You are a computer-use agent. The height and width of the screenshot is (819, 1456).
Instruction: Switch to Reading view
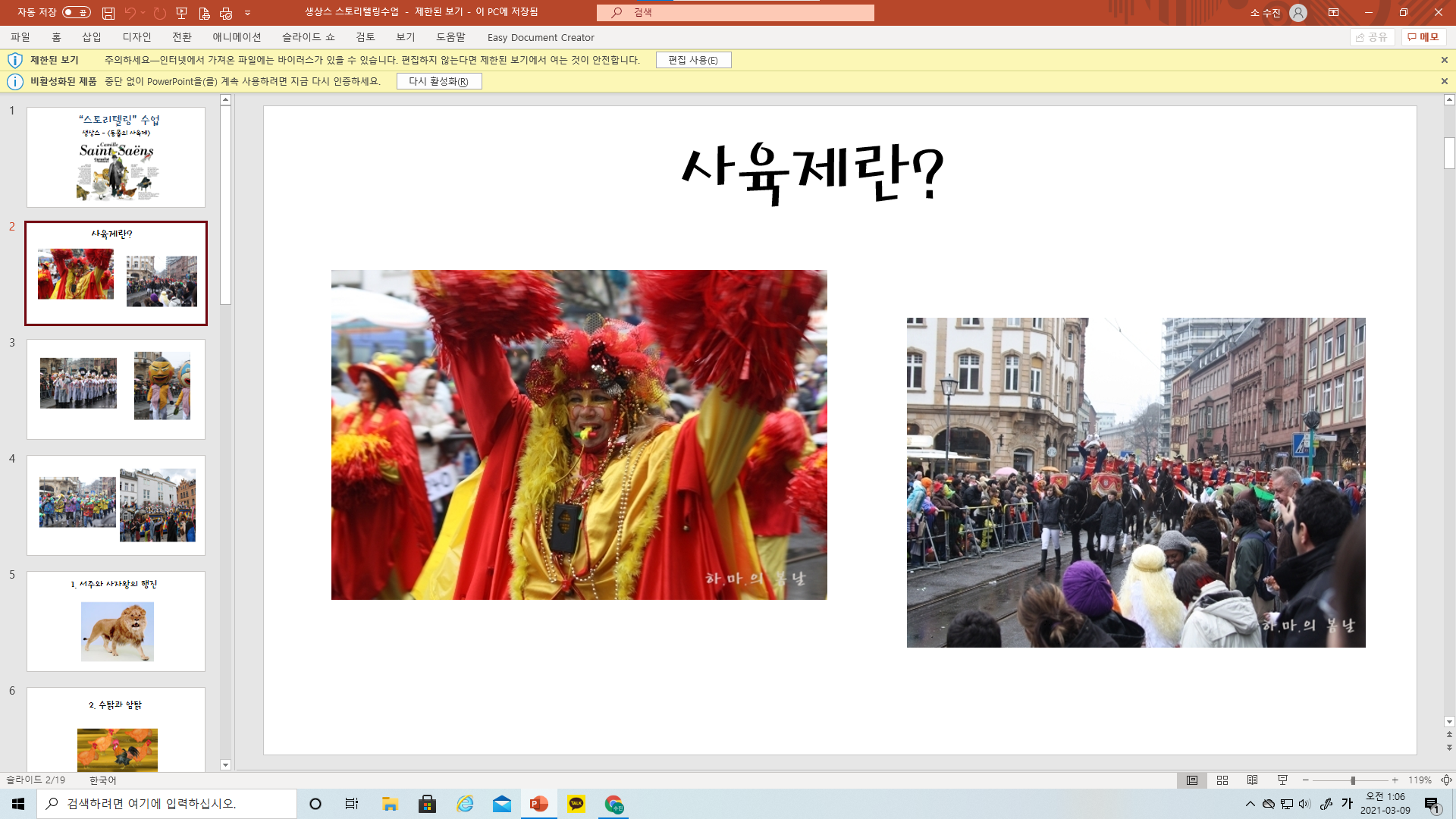[1252, 780]
